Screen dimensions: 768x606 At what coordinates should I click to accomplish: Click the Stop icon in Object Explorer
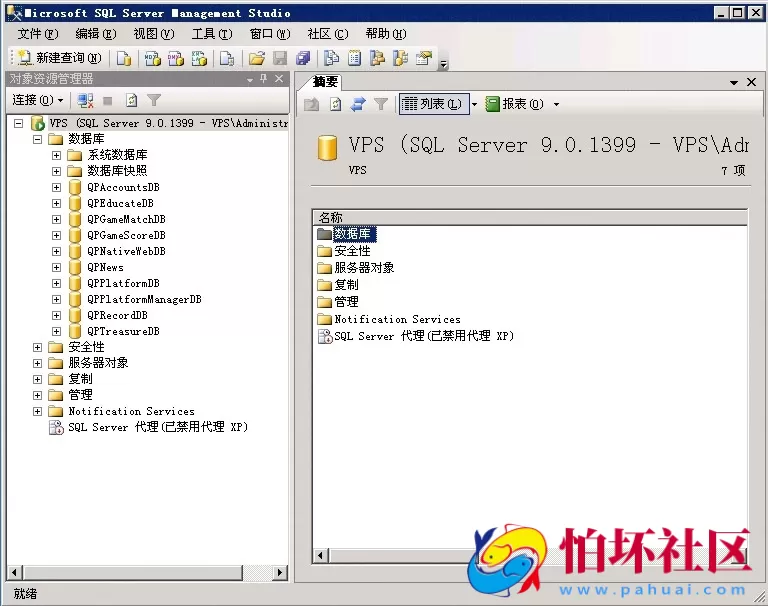(108, 101)
